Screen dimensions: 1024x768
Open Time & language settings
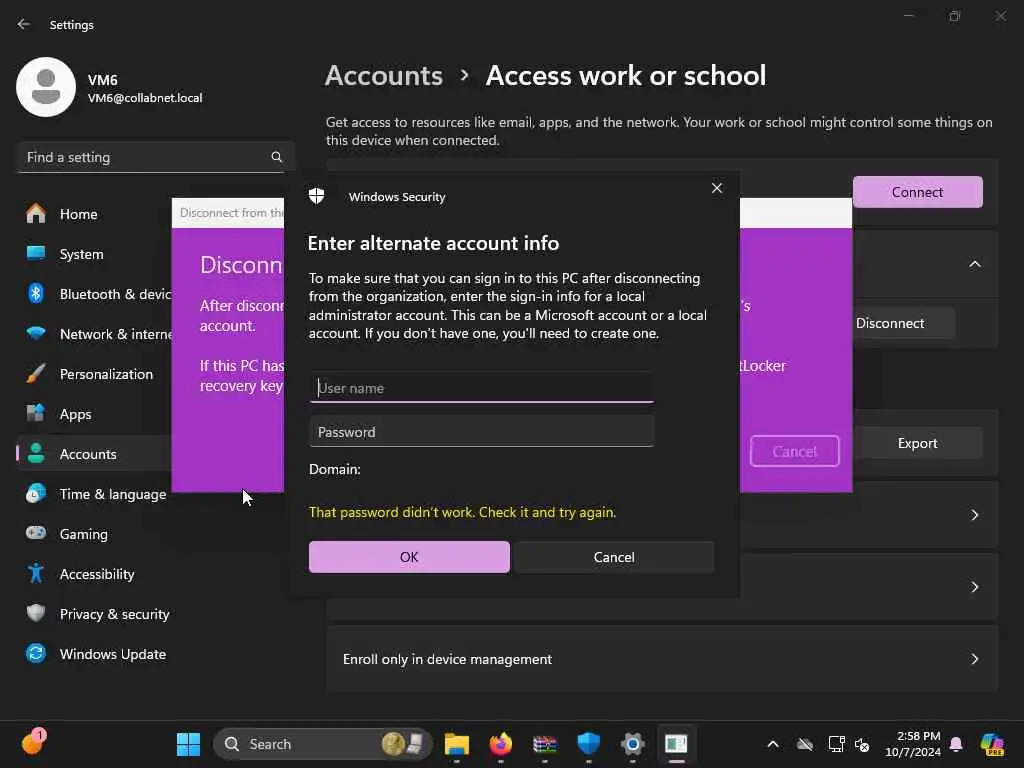(95, 494)
